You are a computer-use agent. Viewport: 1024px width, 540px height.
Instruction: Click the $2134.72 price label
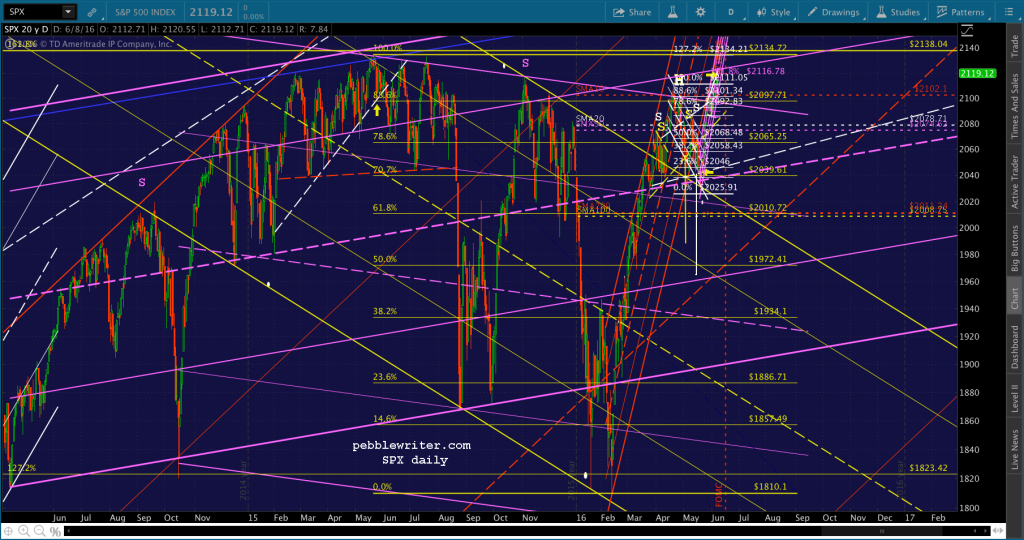coord(767,48)
